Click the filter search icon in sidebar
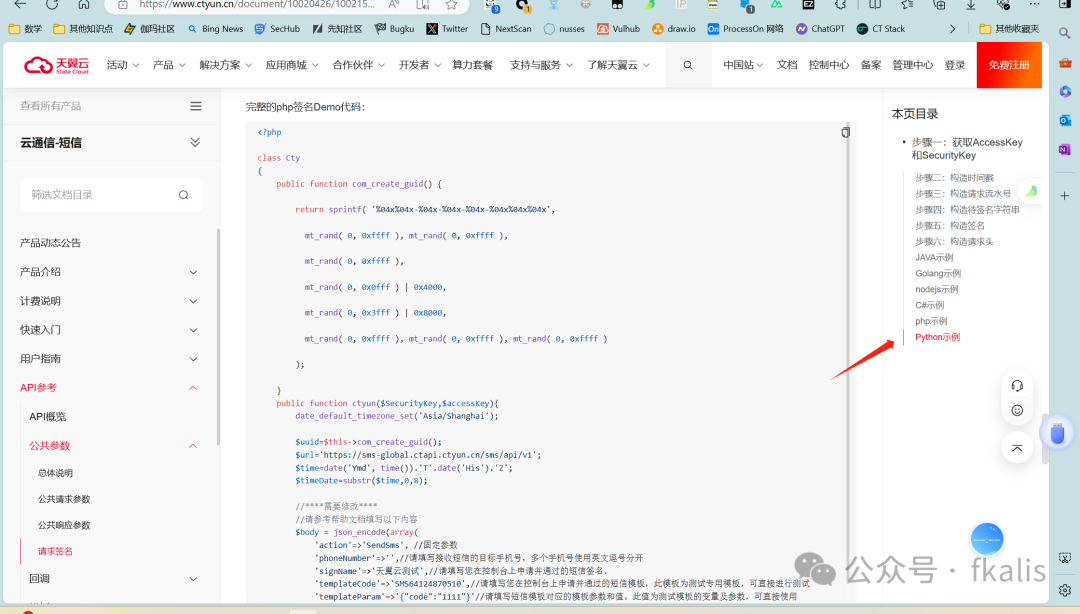 183,195
